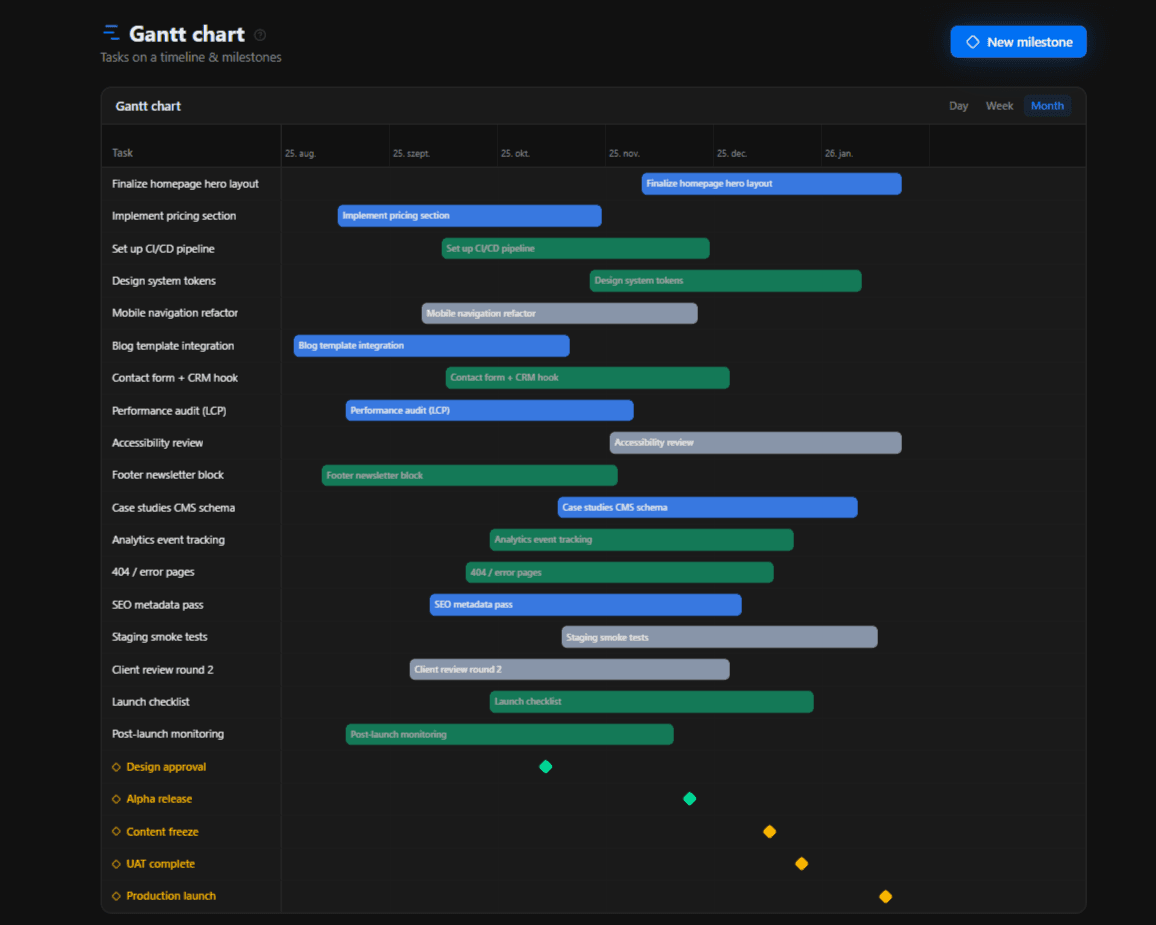Open the Implement pricing section timeline bar
The width and height of the screenshot is (1156, 925).
470,216
